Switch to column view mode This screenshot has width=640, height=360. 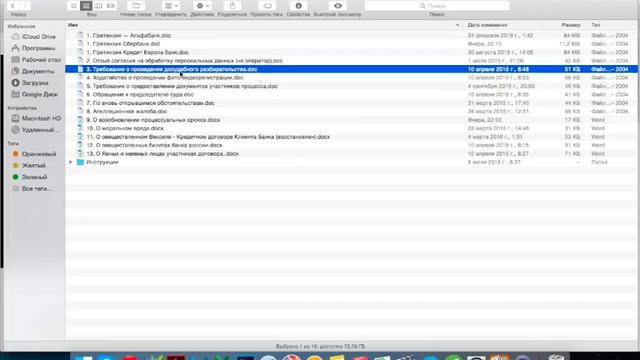(98, 6)
